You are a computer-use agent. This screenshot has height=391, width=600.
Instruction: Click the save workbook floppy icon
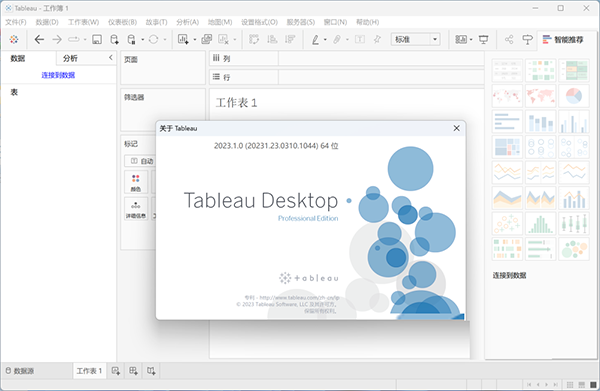(97, 39)
